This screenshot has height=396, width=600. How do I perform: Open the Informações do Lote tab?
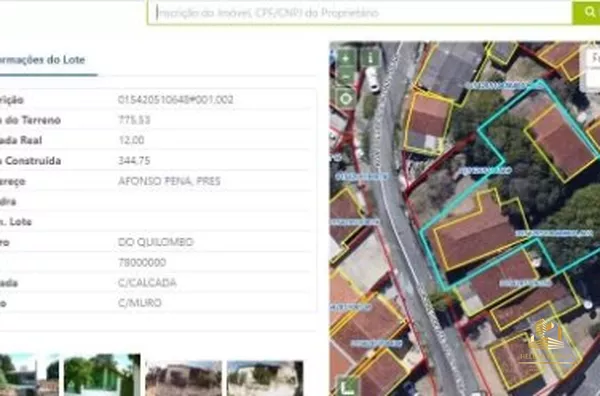(x=43, y=60)
